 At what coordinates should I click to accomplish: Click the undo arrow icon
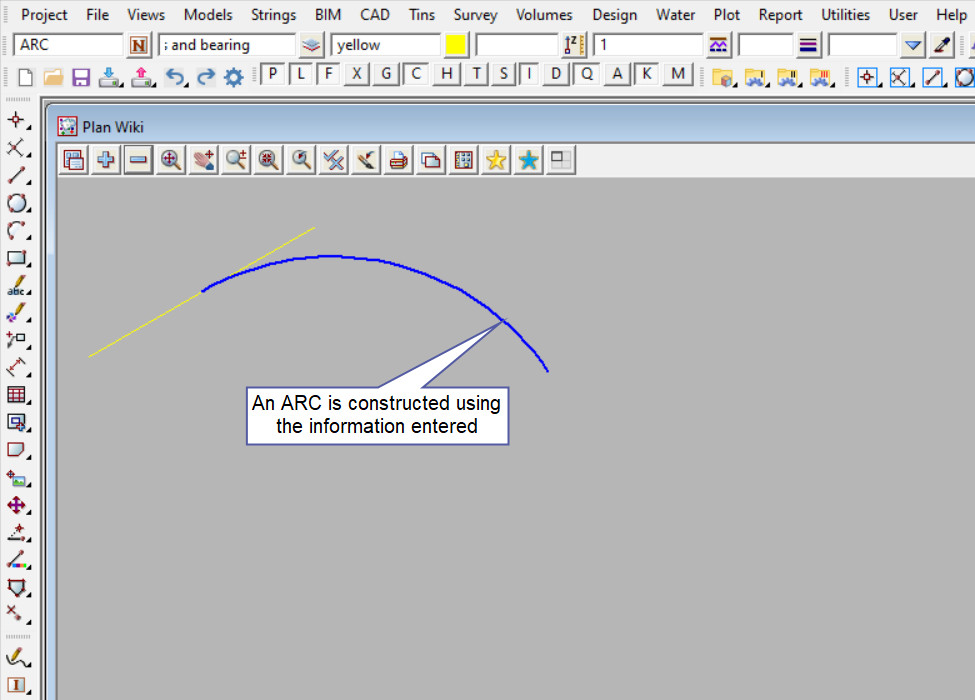tap(175, 77)
